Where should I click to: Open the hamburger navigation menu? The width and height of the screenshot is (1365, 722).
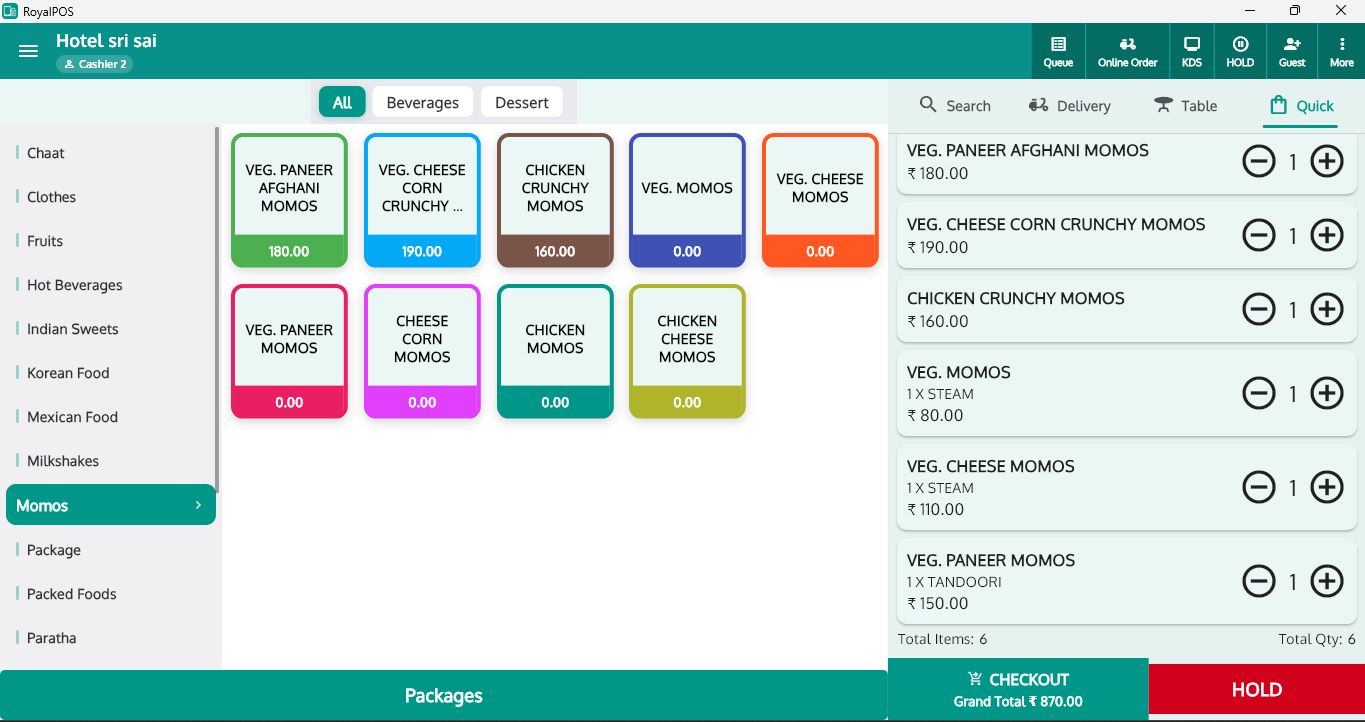click(x=28, y=51)
